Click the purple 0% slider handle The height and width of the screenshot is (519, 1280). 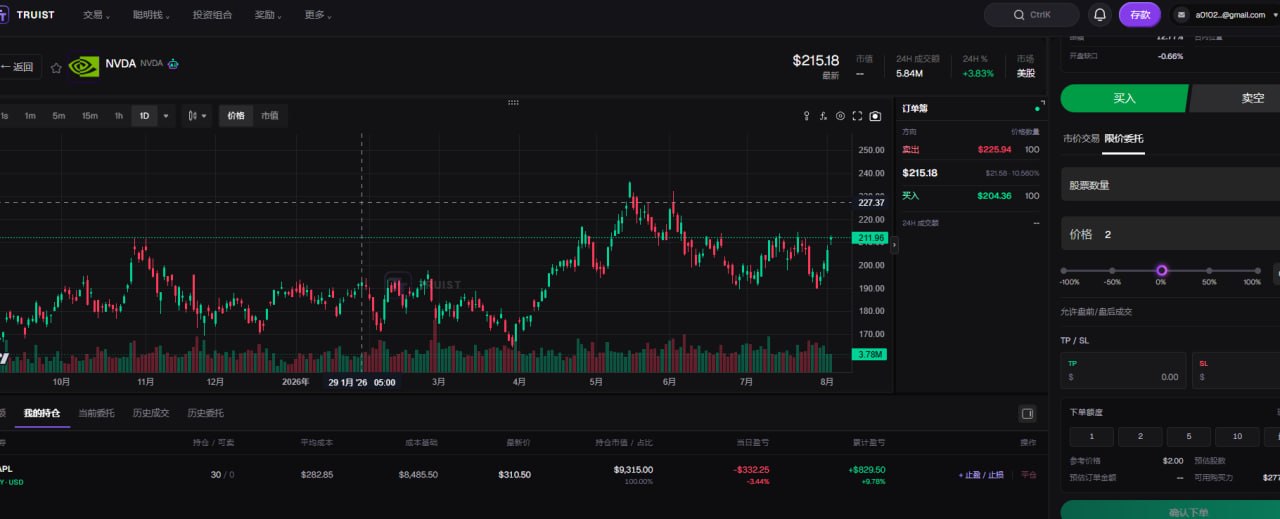click(x=1161, y=270)
